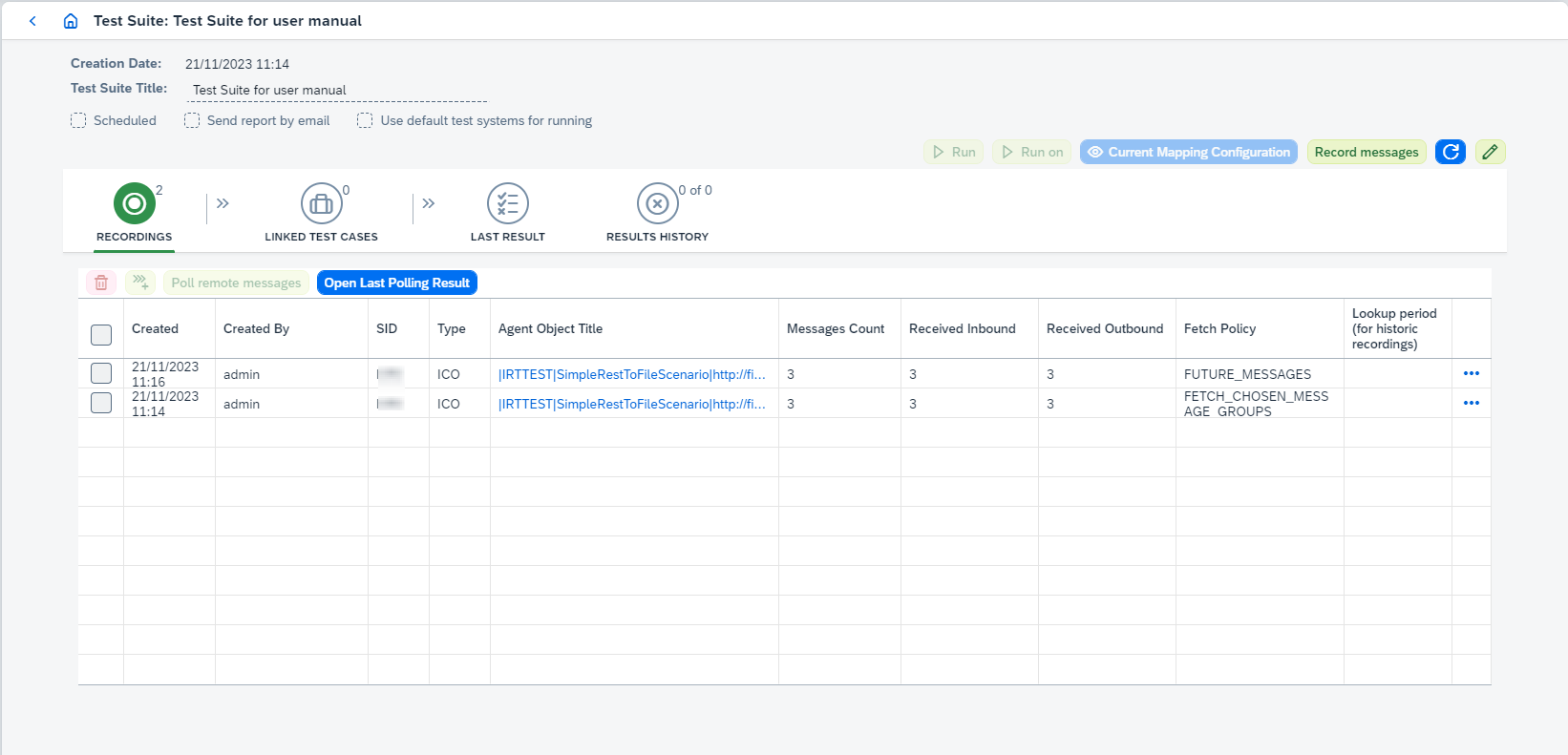Click the second arrow separator before Last Result
The height and width of the screenshot is (755, 1568).
coord(429,203)
